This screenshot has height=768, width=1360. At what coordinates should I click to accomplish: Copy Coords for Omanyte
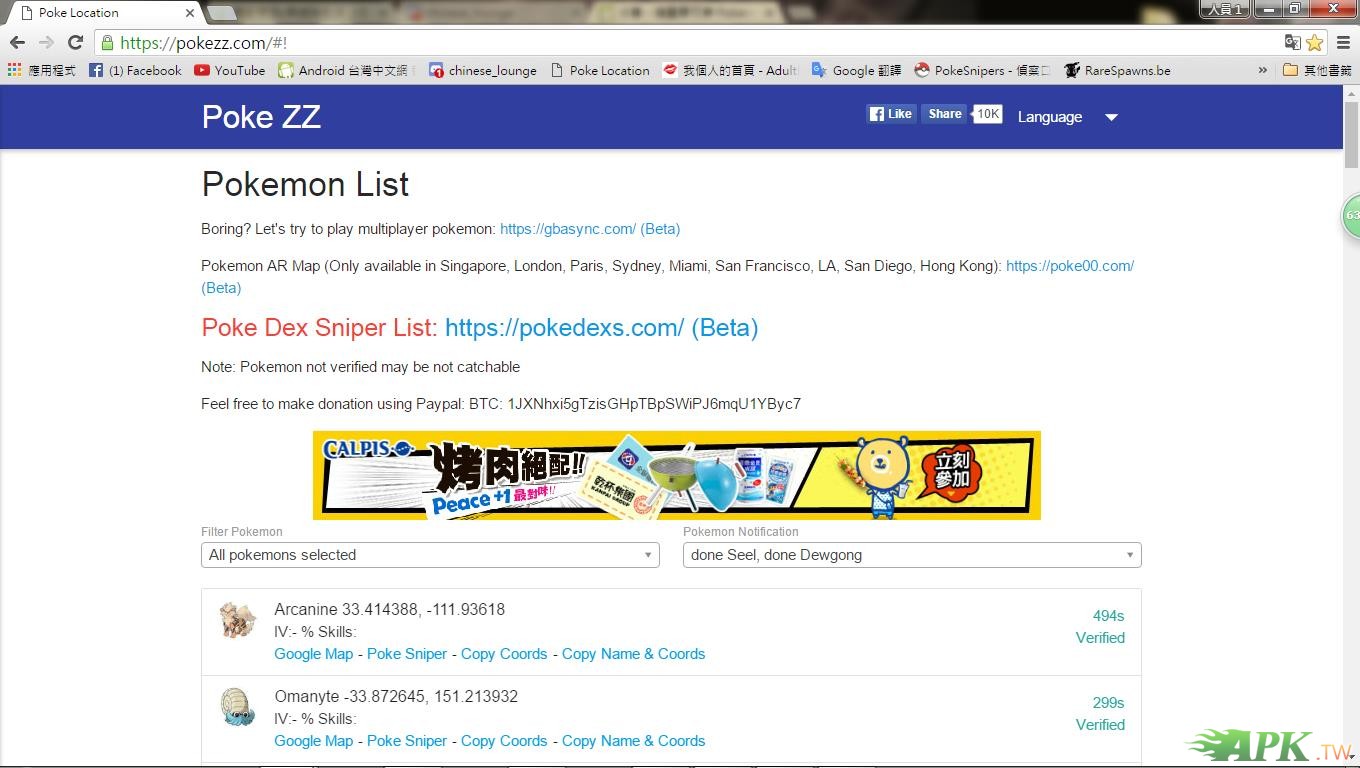[504, 741]
